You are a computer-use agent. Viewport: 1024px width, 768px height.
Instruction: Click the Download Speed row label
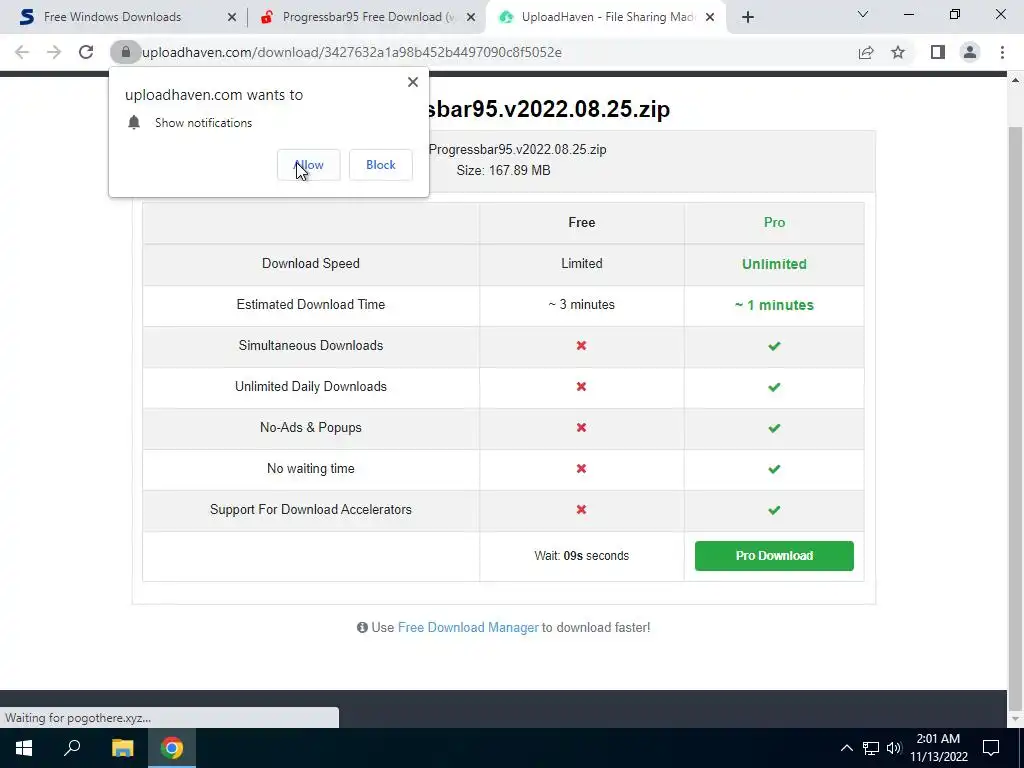click(x=311, y=264)
